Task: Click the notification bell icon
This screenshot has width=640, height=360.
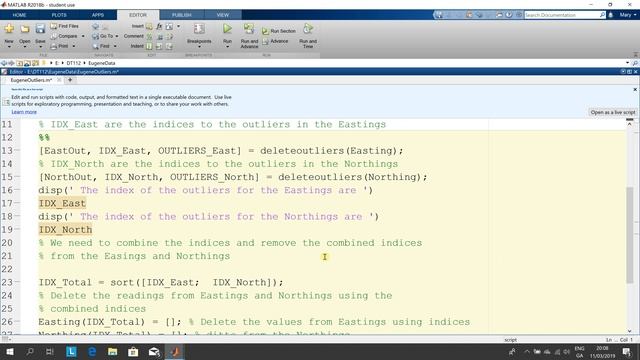Action: (x=611, y=15)
